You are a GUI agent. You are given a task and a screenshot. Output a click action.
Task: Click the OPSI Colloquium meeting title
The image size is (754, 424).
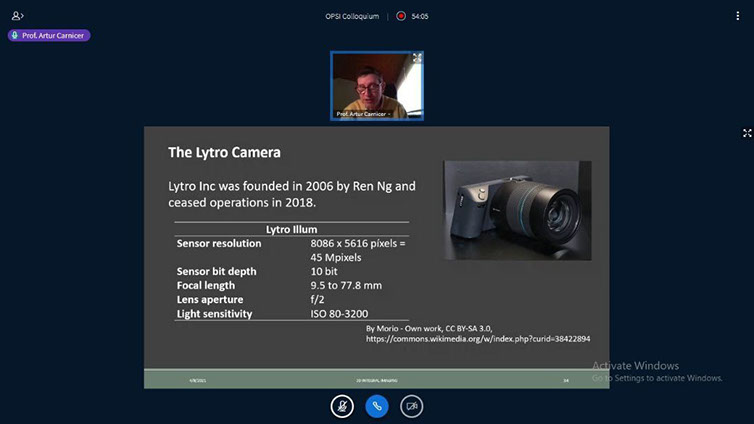pyautogui.click(x=352, y=16)
